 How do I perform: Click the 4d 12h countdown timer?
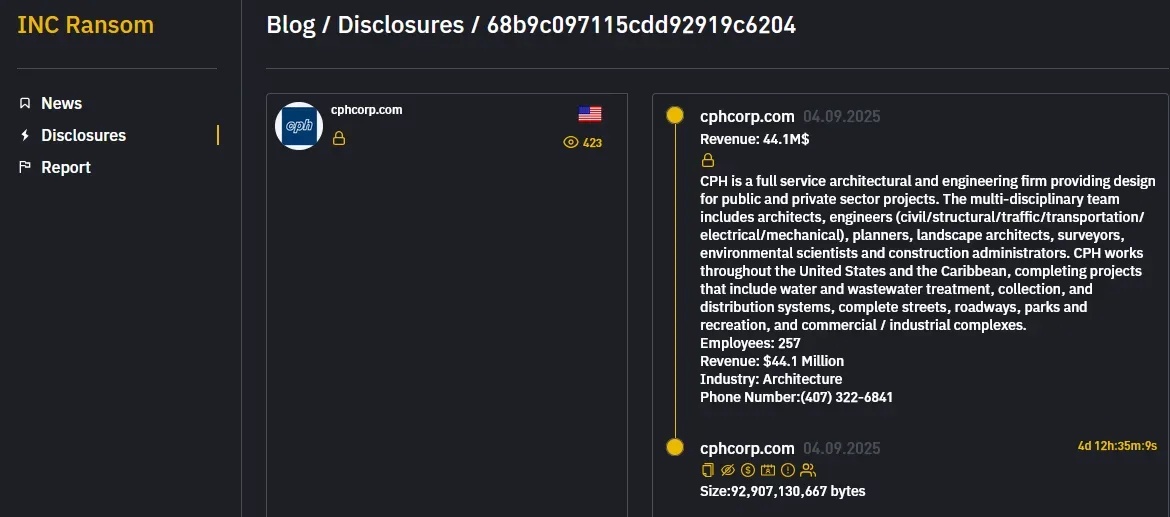point(1117,446)
